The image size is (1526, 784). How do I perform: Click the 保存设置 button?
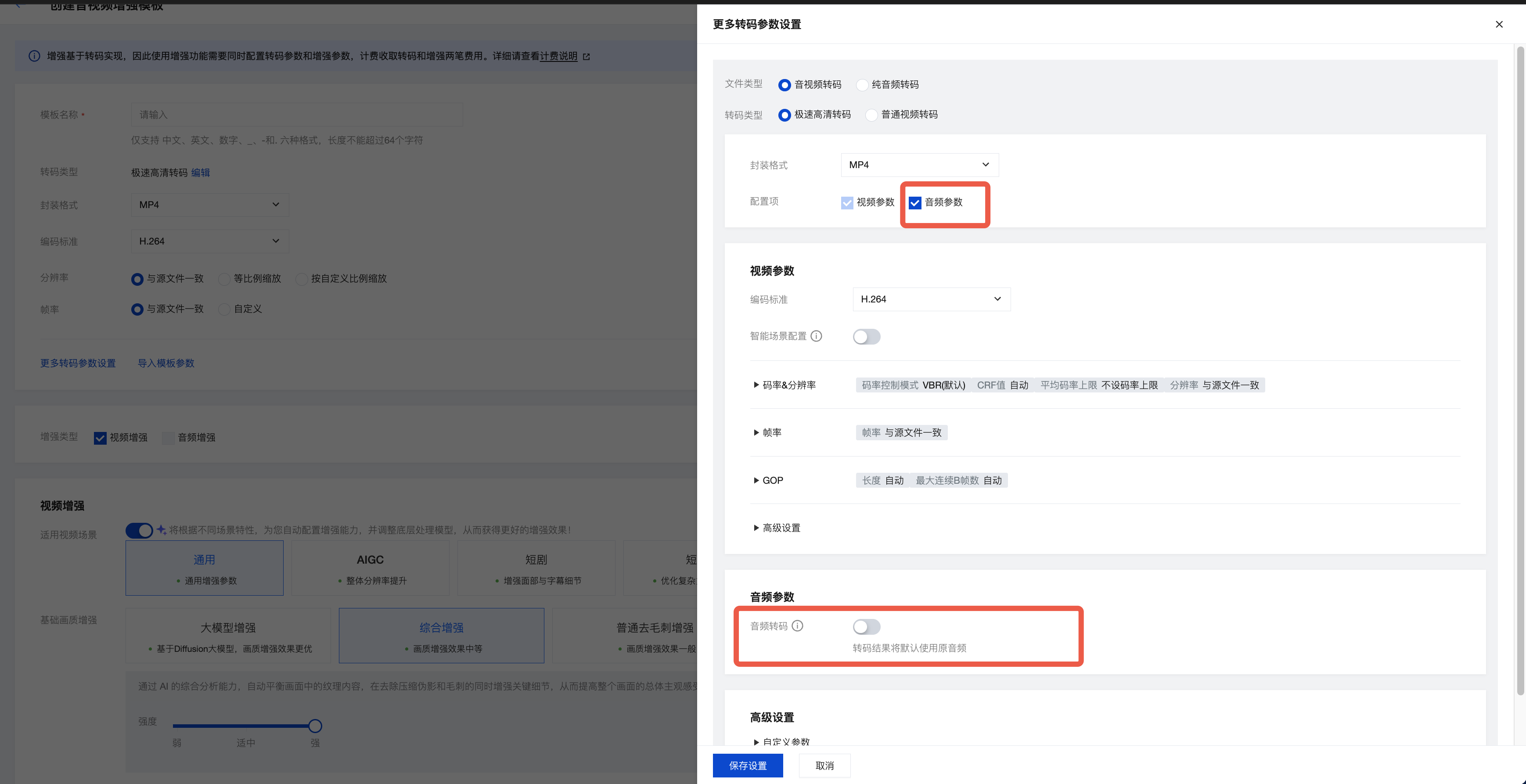(748, 766)
